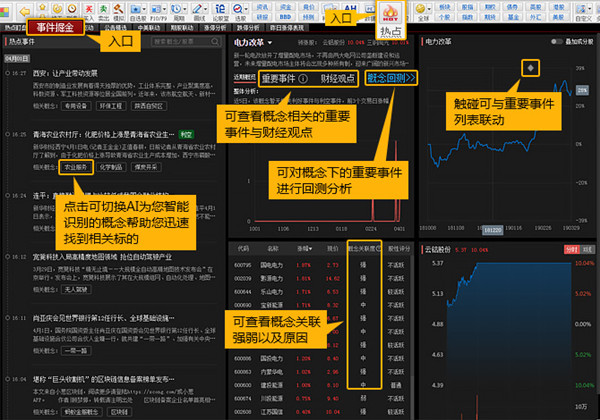Open the 昨日涨停表现 tab
600x420 pixels.
(x=287, y=28)
